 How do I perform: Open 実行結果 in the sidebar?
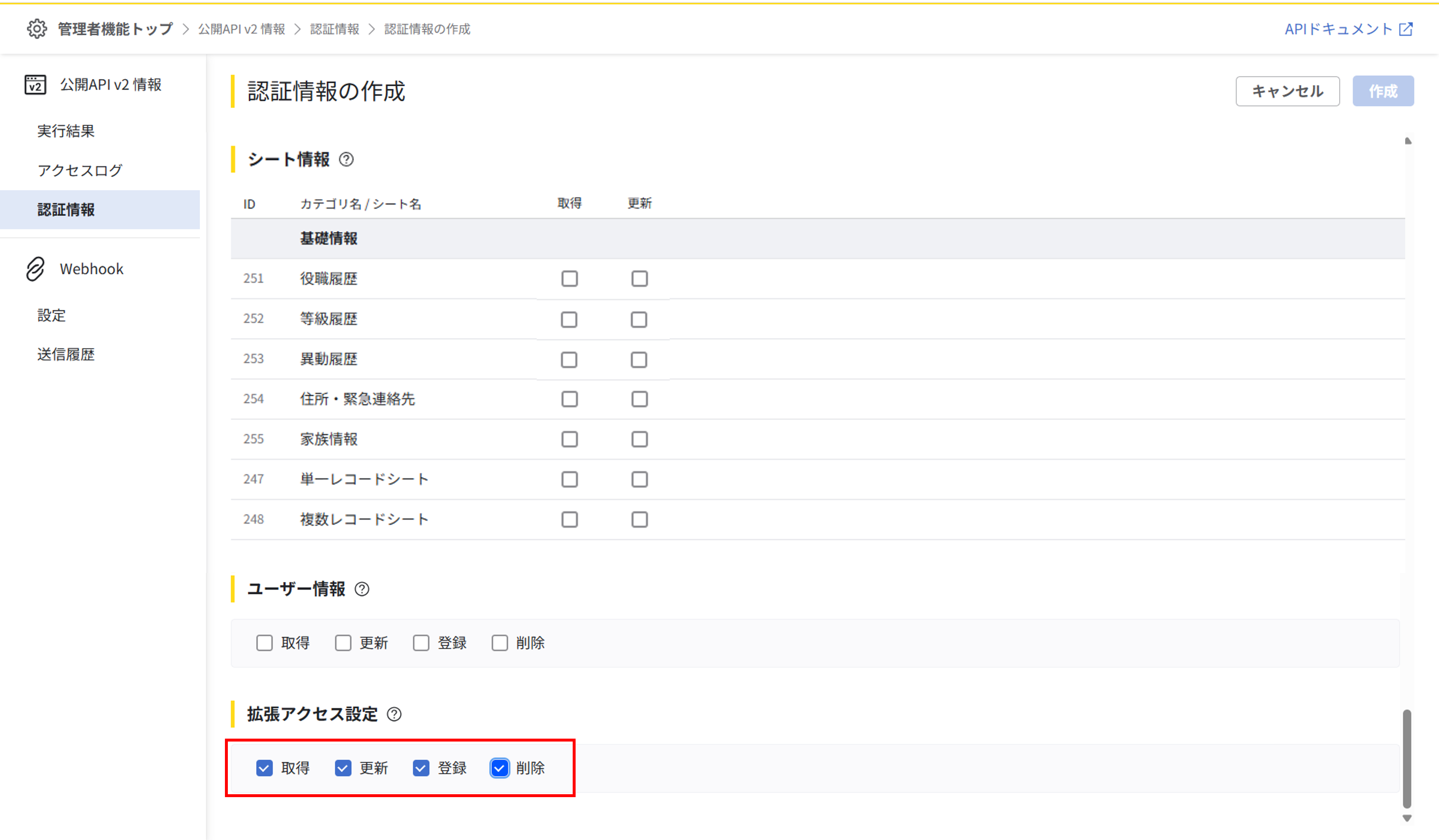click(66, 131)
